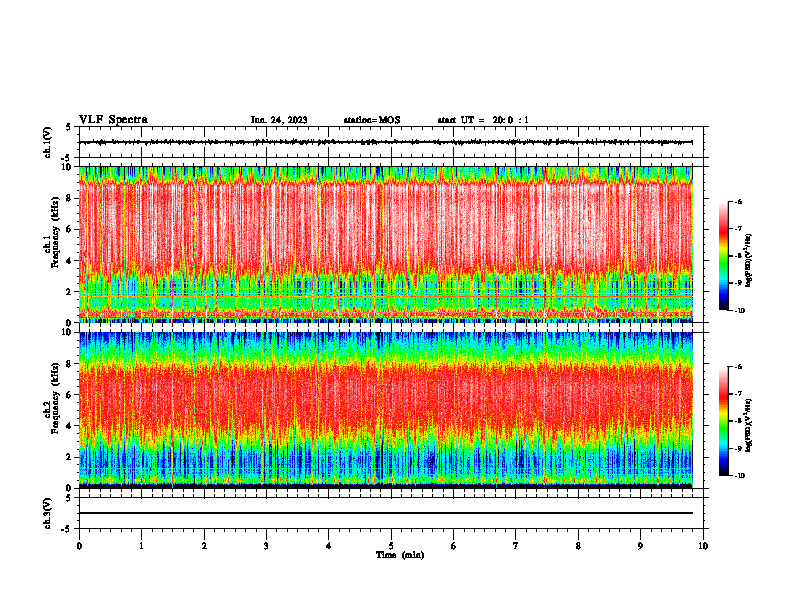Click the -10 label on ch.2 colorbar
Image resolution: width=792 pixels, height=612 pixels.
(x=739, y=475)
